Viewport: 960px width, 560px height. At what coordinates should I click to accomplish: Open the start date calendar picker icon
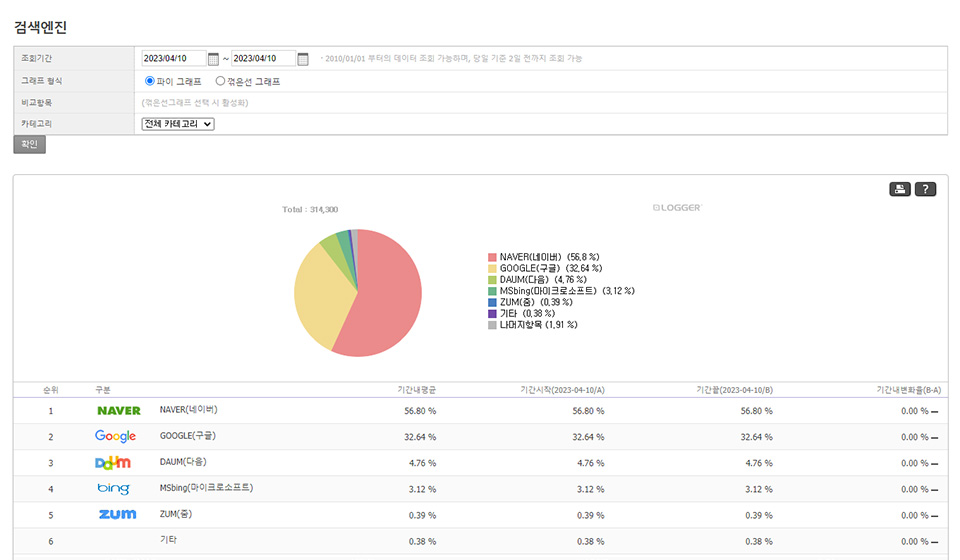pyautogui.click(x=213, y=59)
